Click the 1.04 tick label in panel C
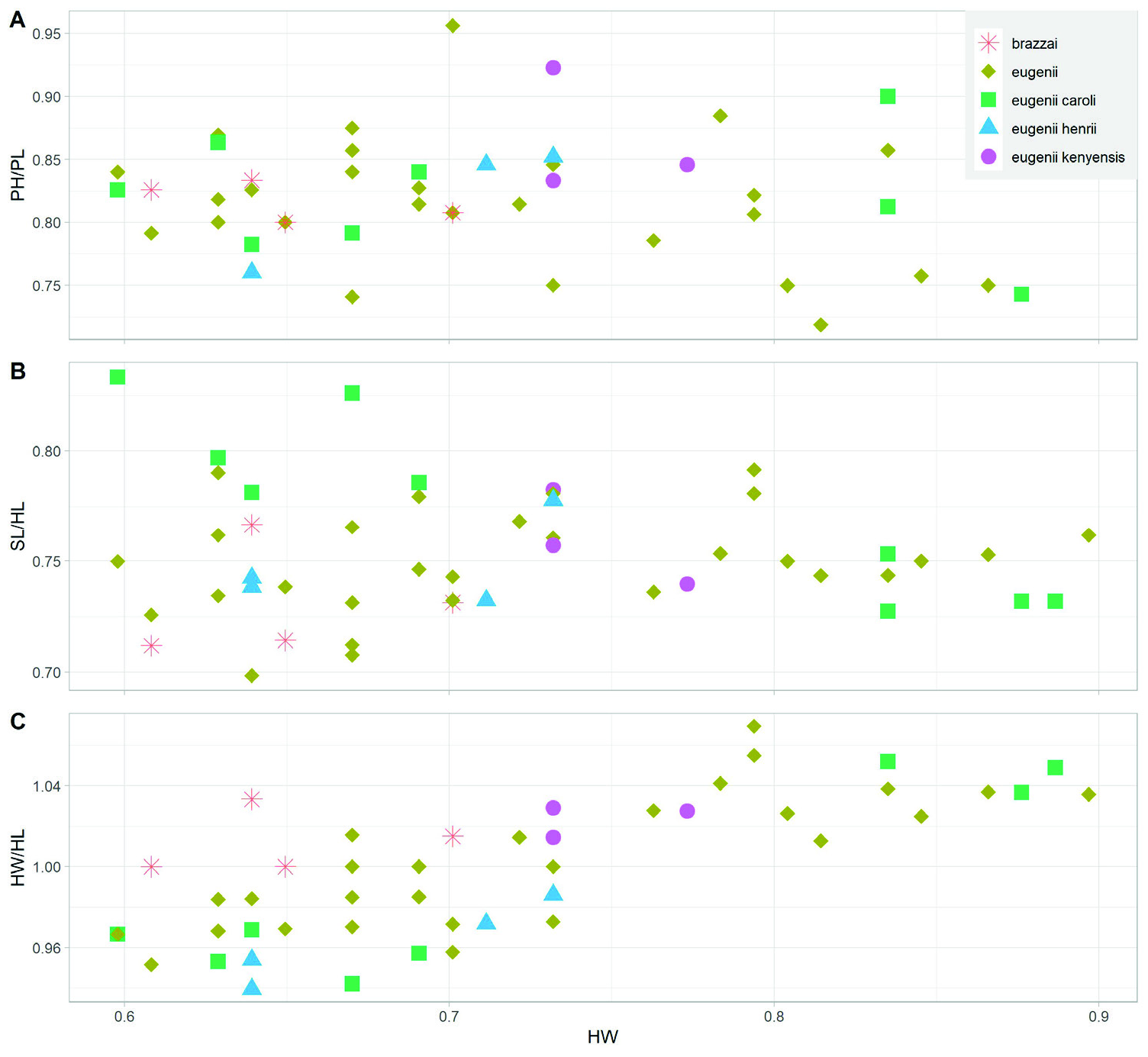Screen dimensions: 1148x1057 click(x=47, y=786)
